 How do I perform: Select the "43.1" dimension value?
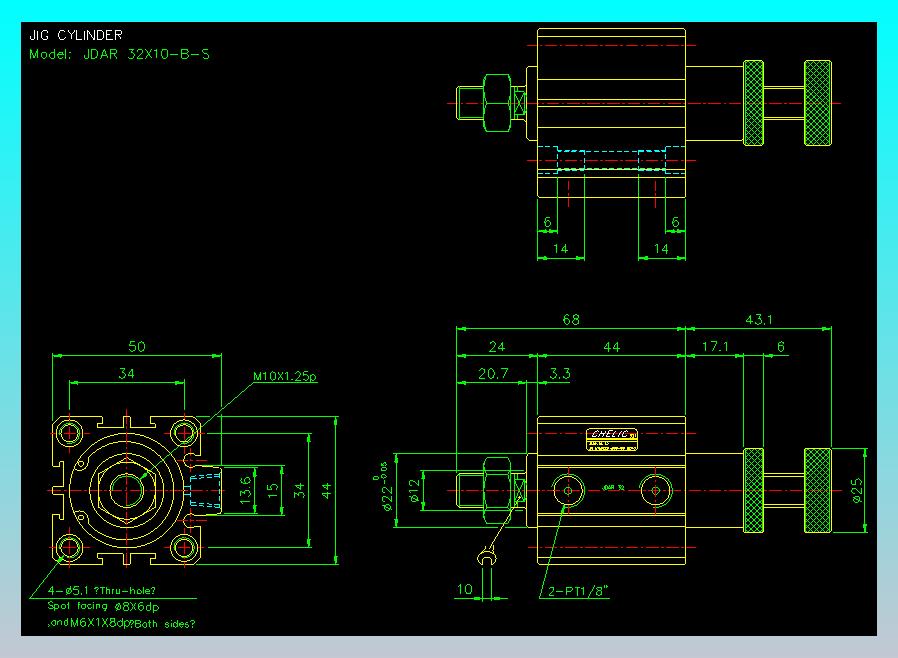(759, 320)
